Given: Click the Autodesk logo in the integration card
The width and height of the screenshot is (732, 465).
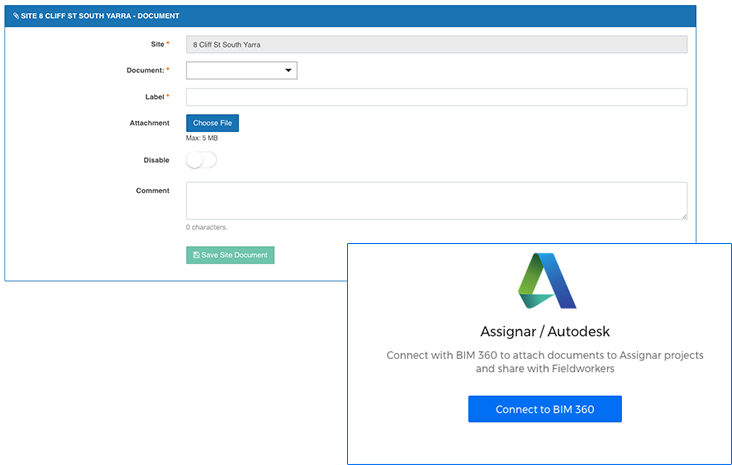Looking at the screenshot, I should pos(547,281).
